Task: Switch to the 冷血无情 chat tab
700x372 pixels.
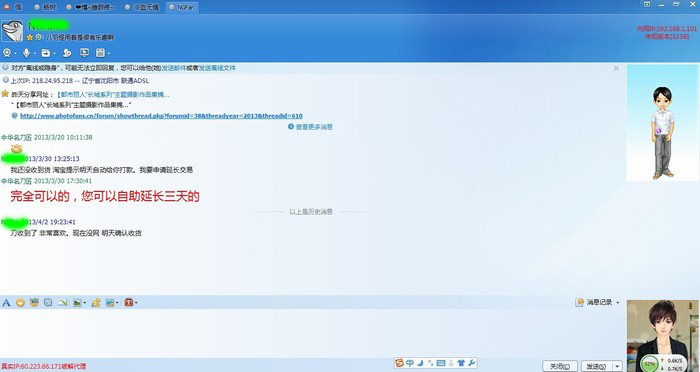Action: coord(142,7)
